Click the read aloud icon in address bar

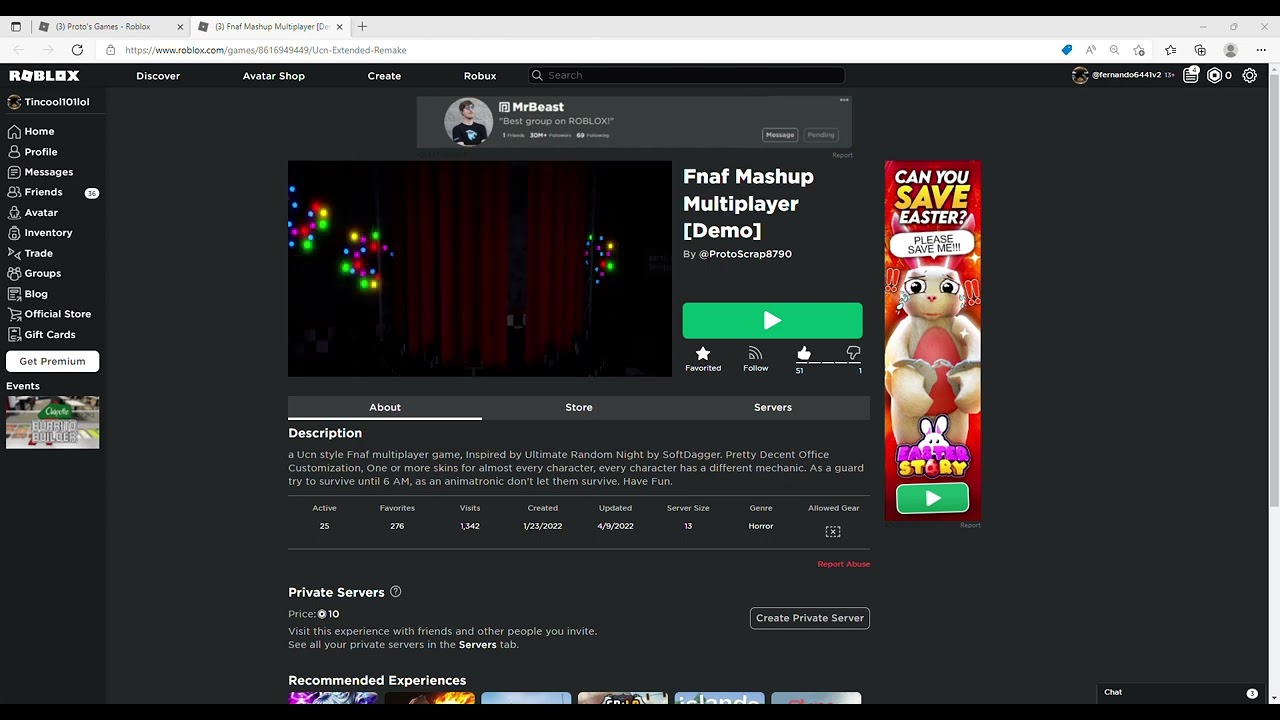tap(1090, 50)
